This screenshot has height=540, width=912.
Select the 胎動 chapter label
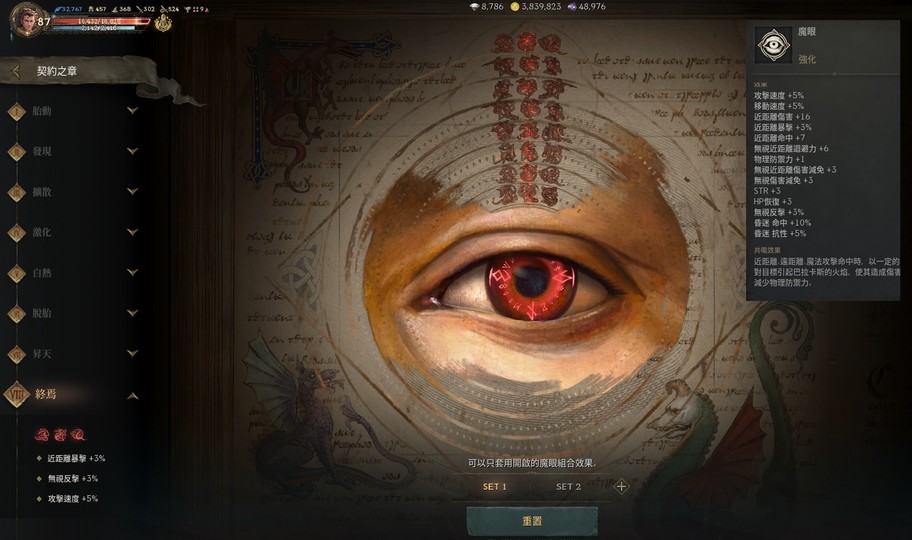point(42,111)
